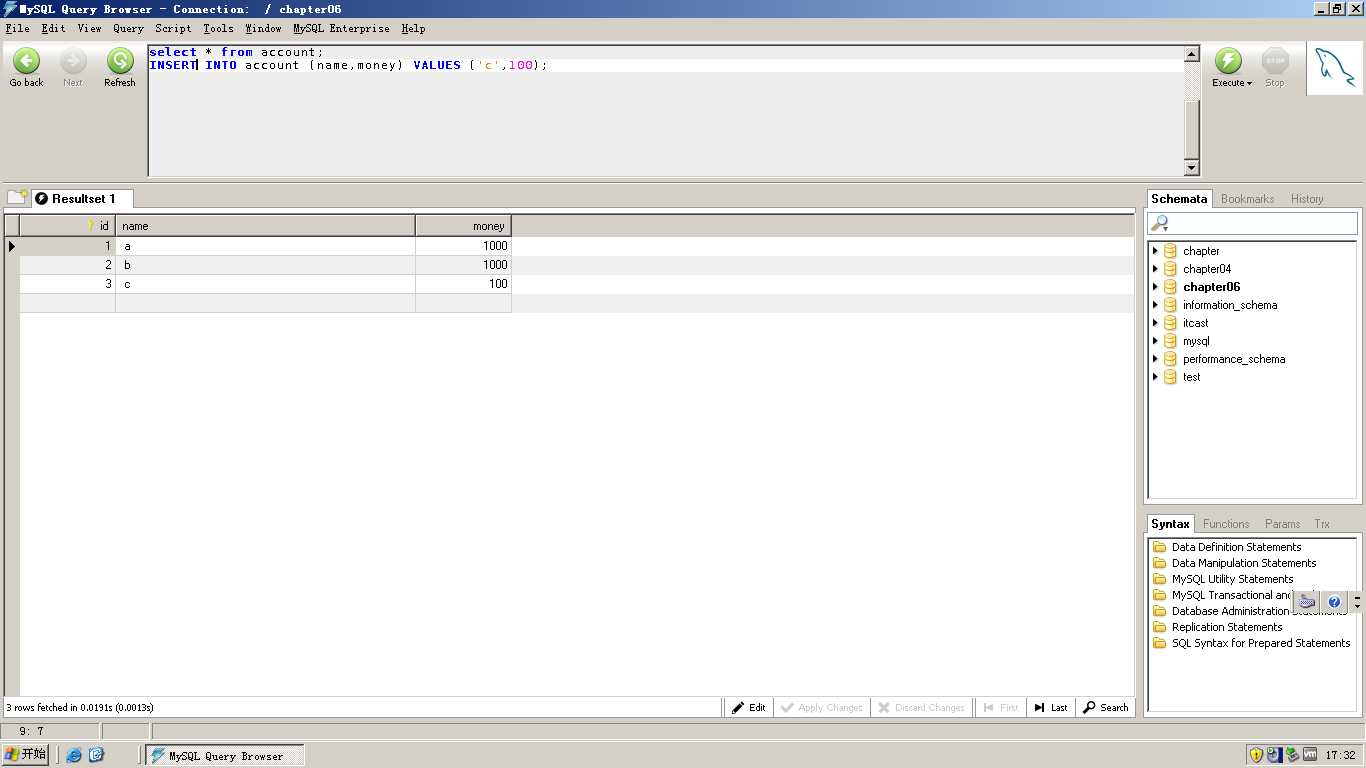Click the INSERT INTO statement line

[x=348, y=65]
